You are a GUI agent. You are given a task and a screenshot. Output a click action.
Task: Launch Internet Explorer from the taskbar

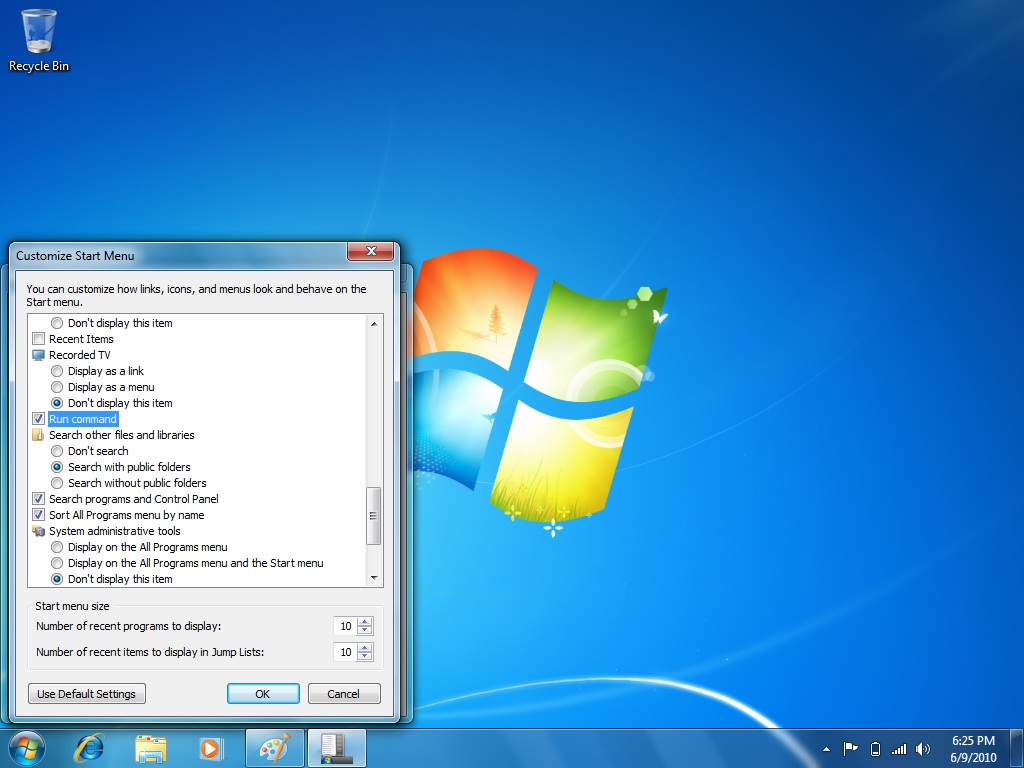point(89,748)
